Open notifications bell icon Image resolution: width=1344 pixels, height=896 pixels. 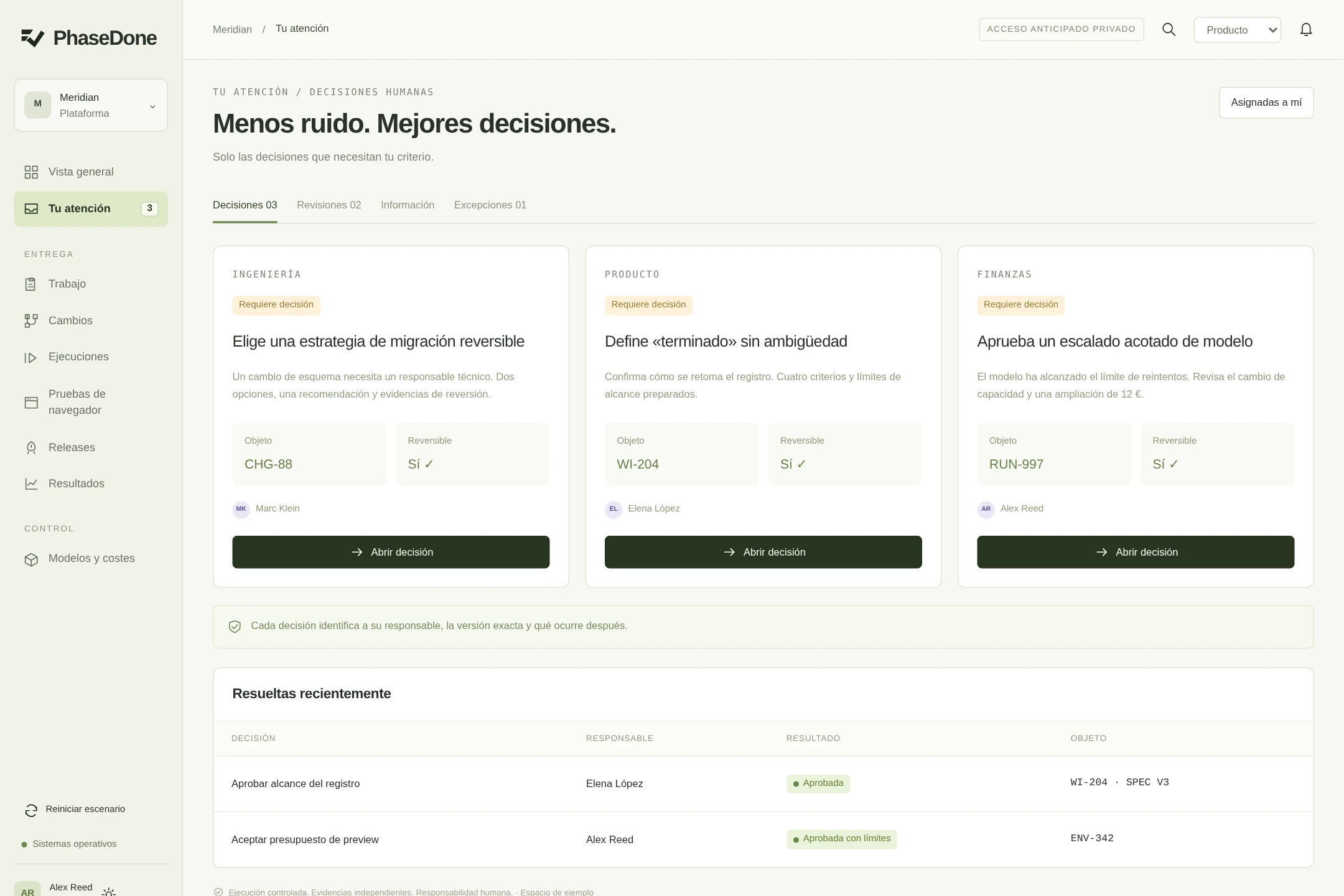pos(1306,30)
